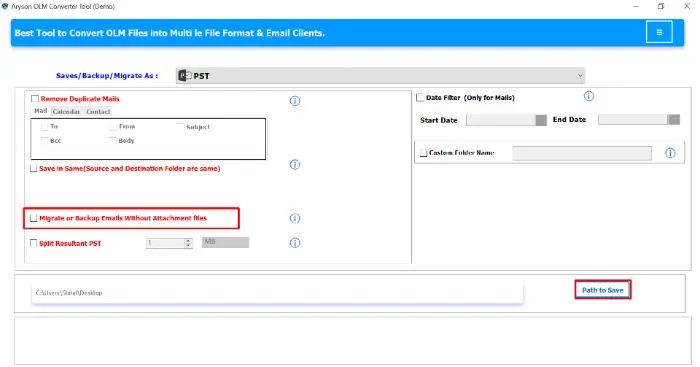Click info icon beside Migrate Without Attachment option
This screenshot has width=700, height=367.
tap(295, 218)
